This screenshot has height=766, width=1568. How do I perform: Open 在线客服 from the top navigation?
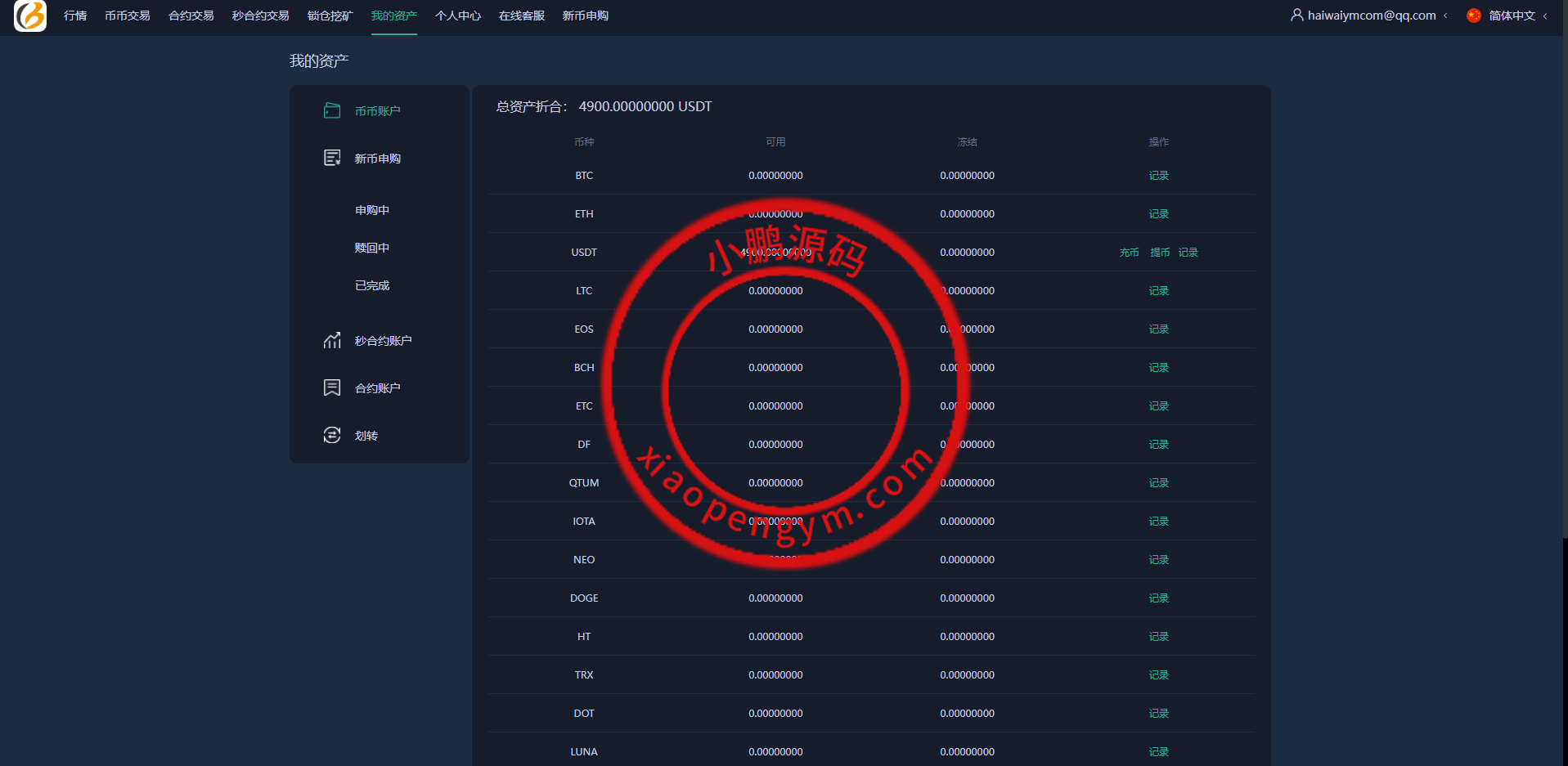point(521,16)
